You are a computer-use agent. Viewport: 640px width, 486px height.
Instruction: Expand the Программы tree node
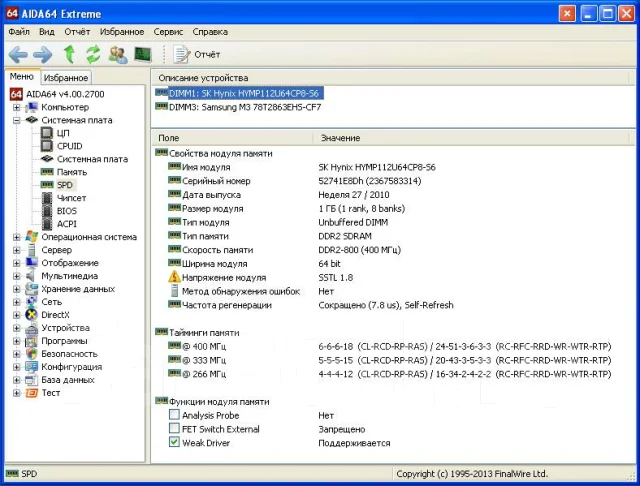pyautogui.click(x=16, y=341)
